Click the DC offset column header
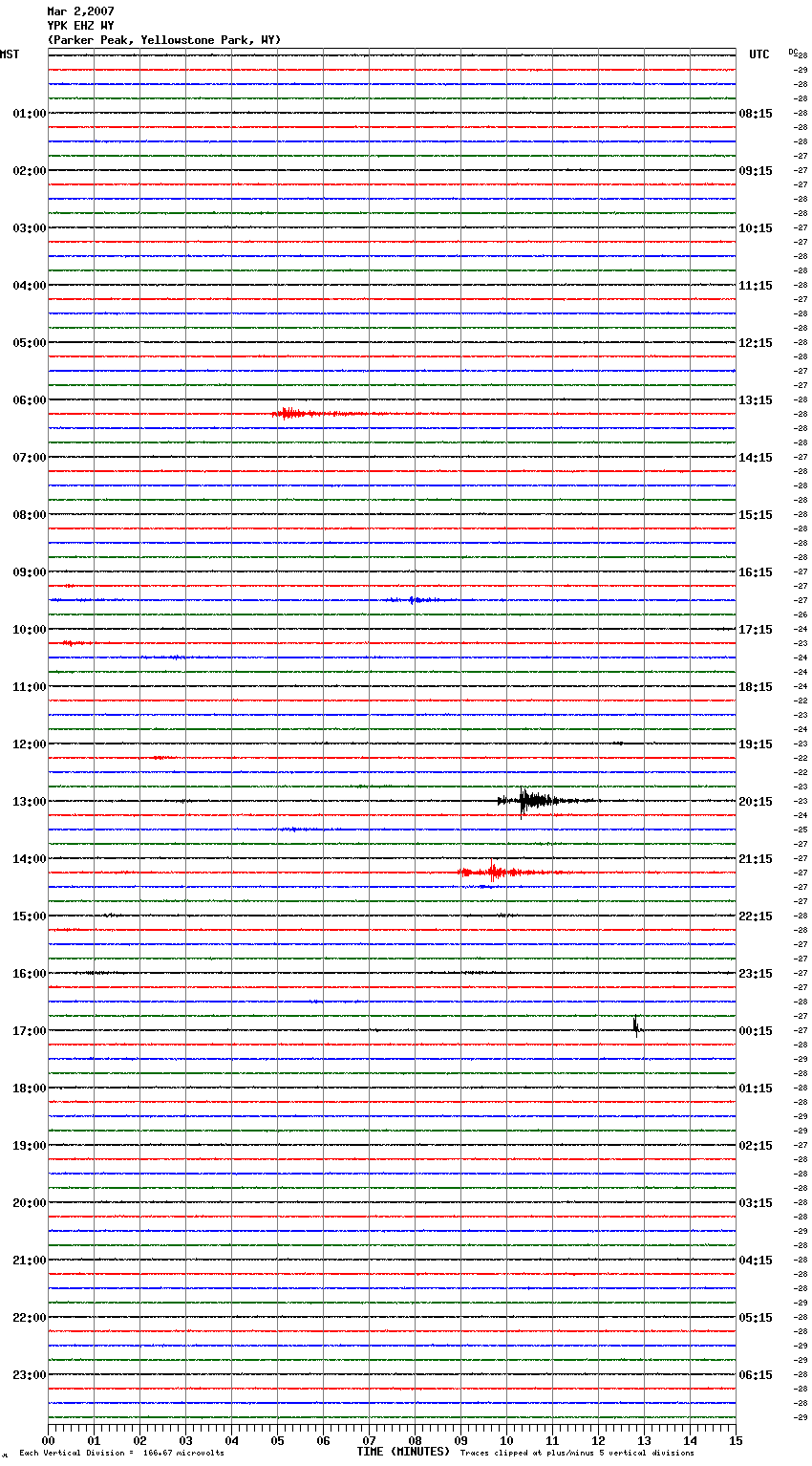Viewport: 812px width, 1466px height. tap(793, 52)
